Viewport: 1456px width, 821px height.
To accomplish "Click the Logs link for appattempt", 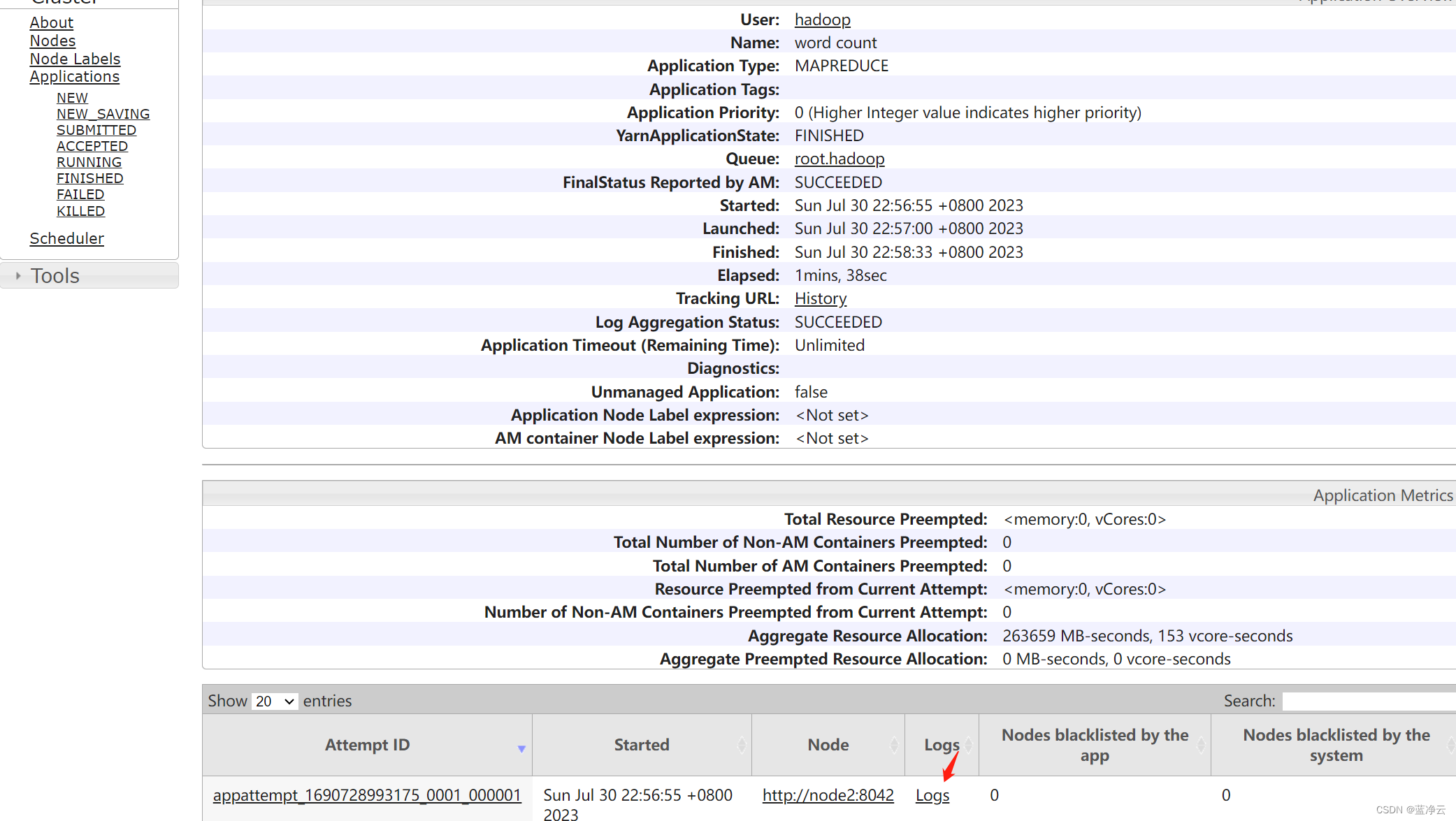I will point(932,794).
